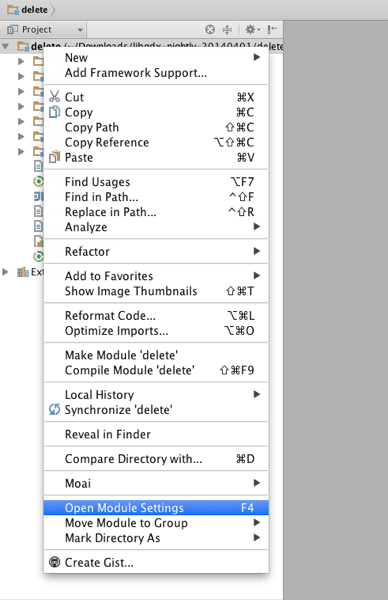Select Replace in Path menu entry
The height and width of the screenshot is (600, 388).
[156, 212]
